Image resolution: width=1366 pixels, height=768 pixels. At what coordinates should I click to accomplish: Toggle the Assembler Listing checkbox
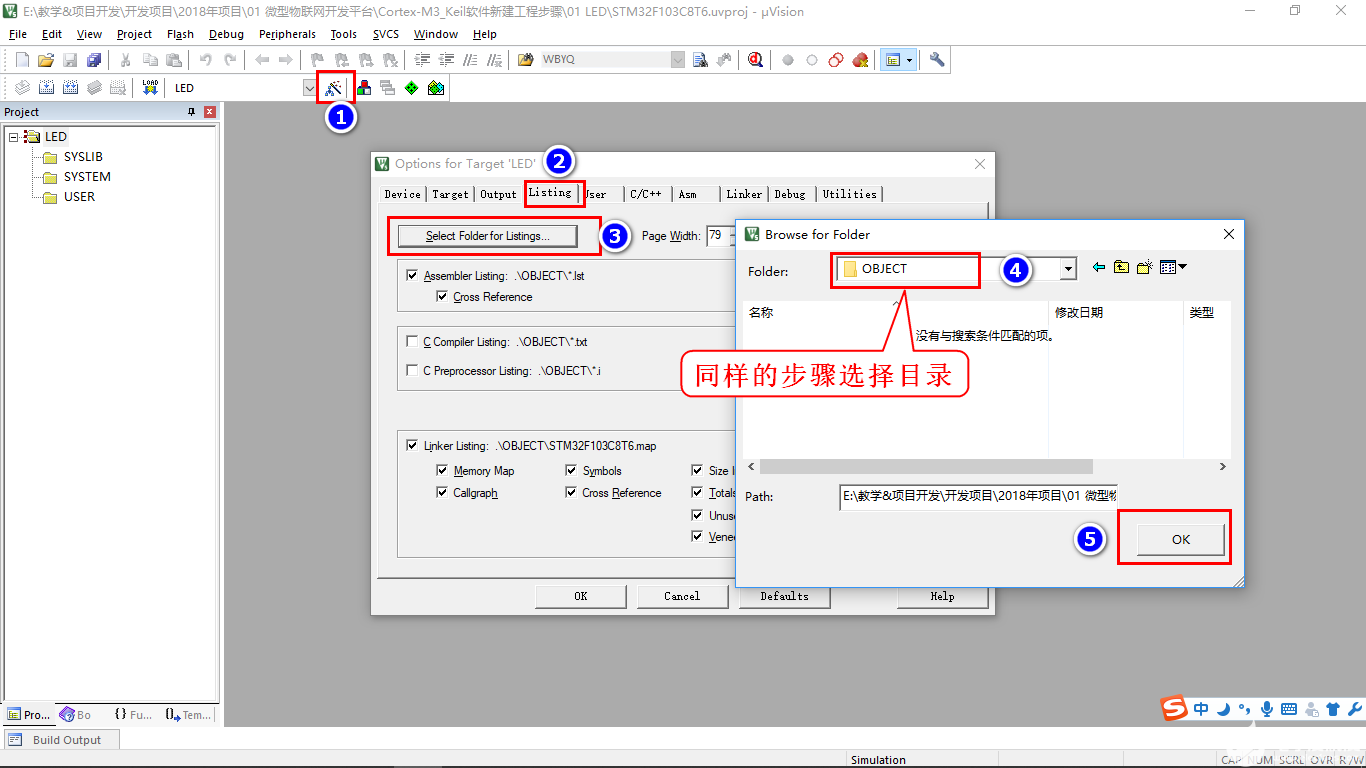(412, 275)
